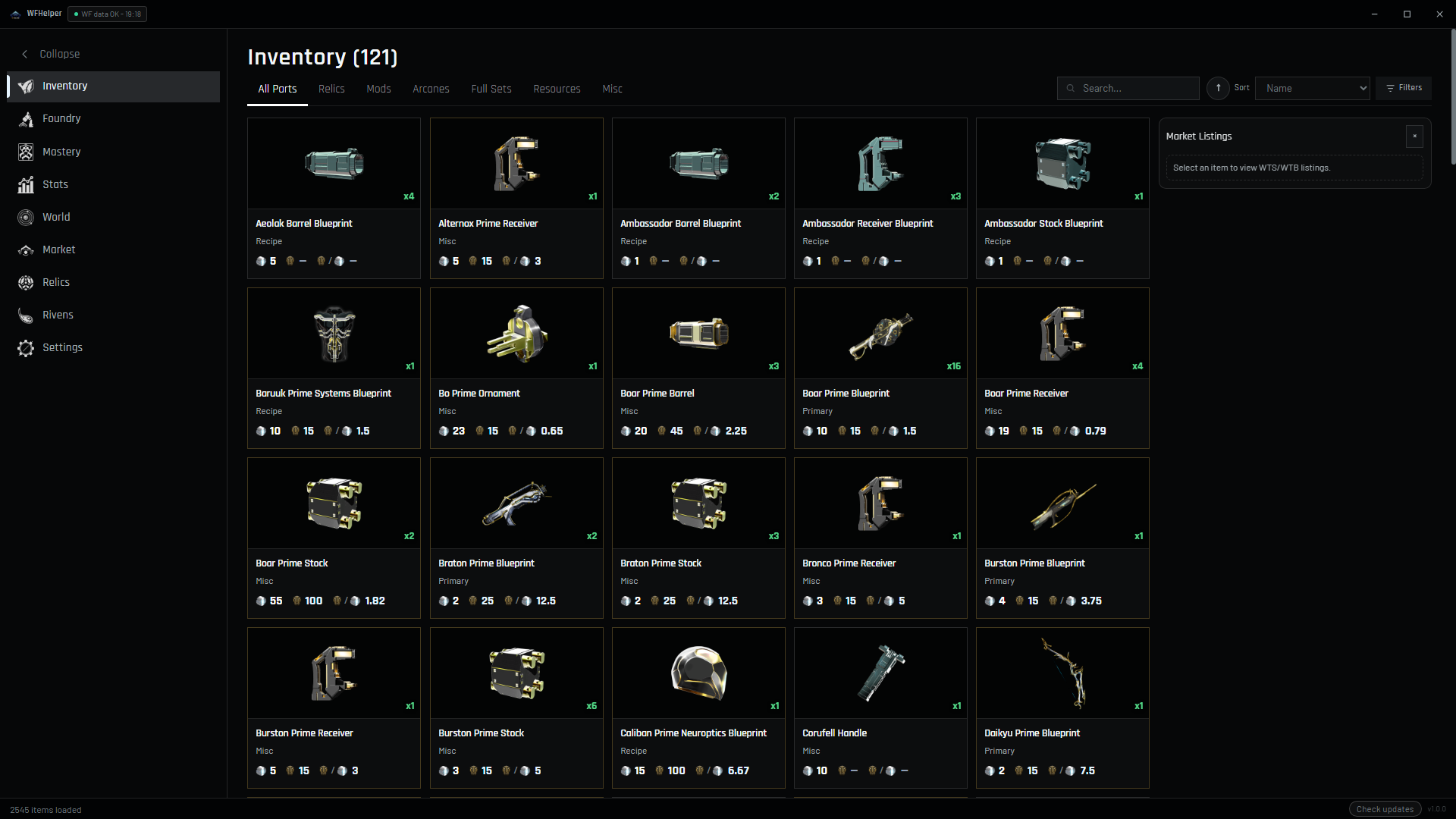Click the x6 count on Burston Prime Stock
Screen dimensions: 1456x819
click(591, 706)
